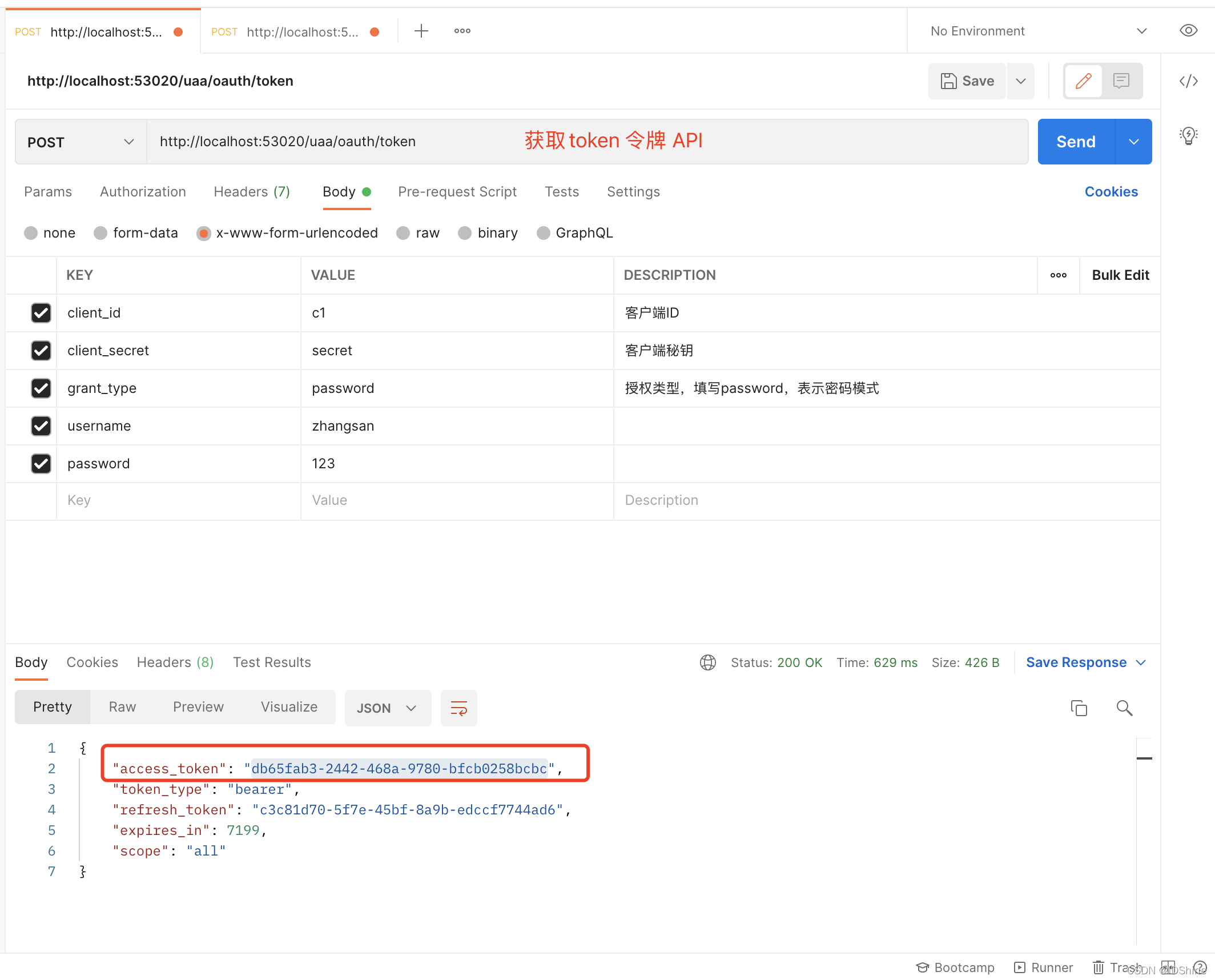
Task: Click the network globe icon
Action: 707,662
